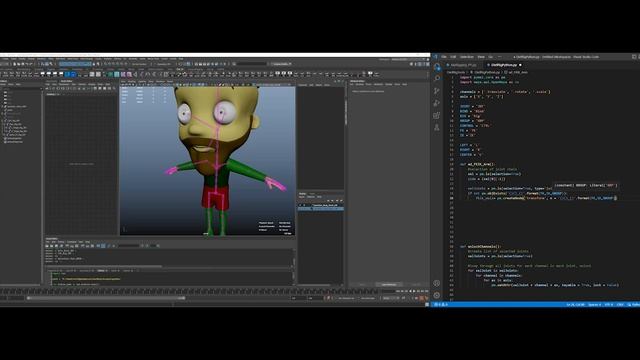Toggle the layer visibility box in Layer Editor
The height and width of the screenshot is (360, 640).
coord(300,205)
